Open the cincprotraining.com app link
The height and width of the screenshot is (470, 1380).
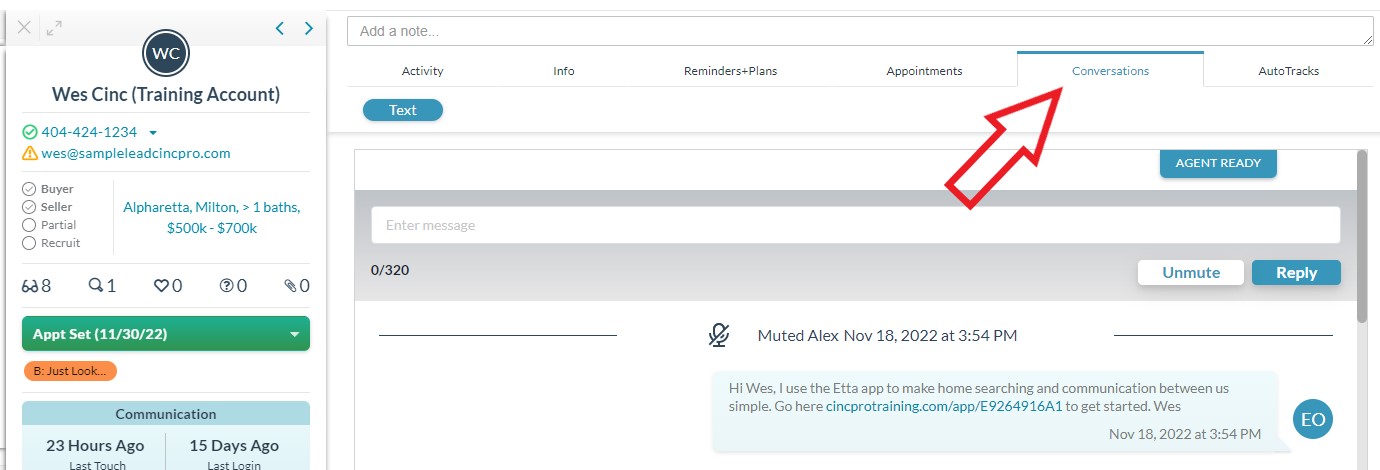point(943,406)
